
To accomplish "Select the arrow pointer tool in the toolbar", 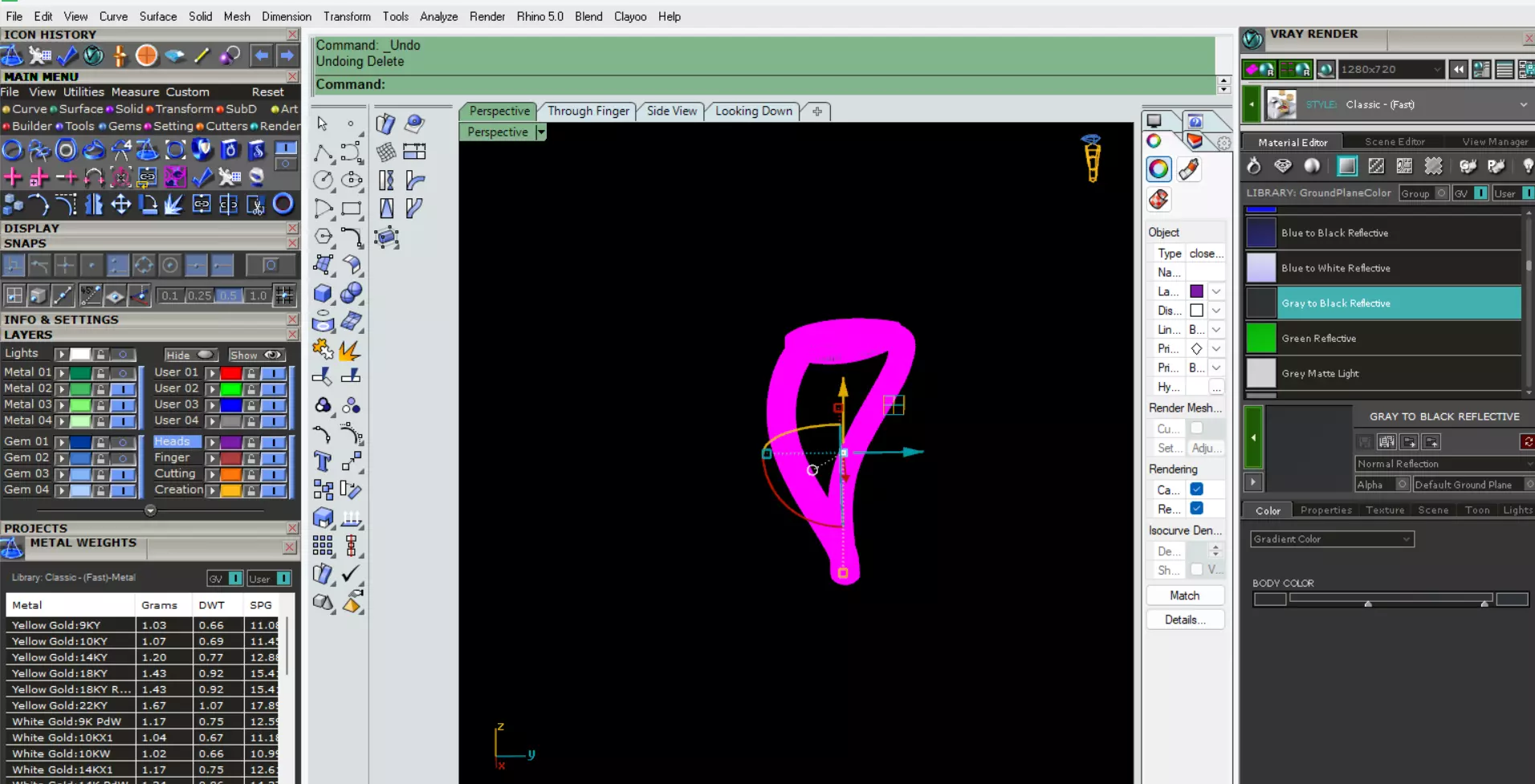I will tap(323, 124).
